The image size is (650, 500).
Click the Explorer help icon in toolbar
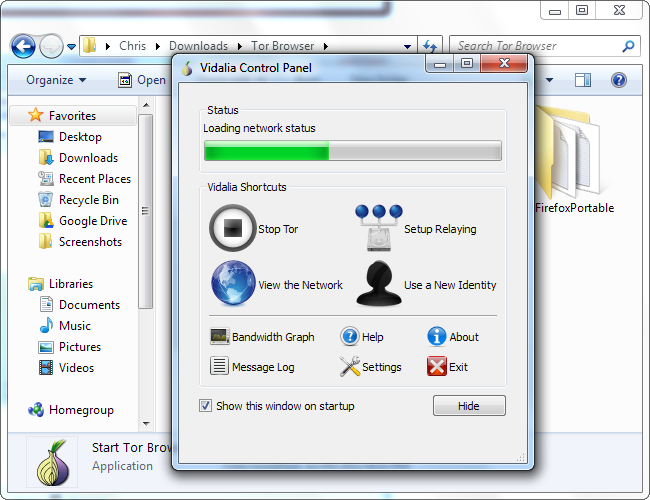[x=618, y=80]
